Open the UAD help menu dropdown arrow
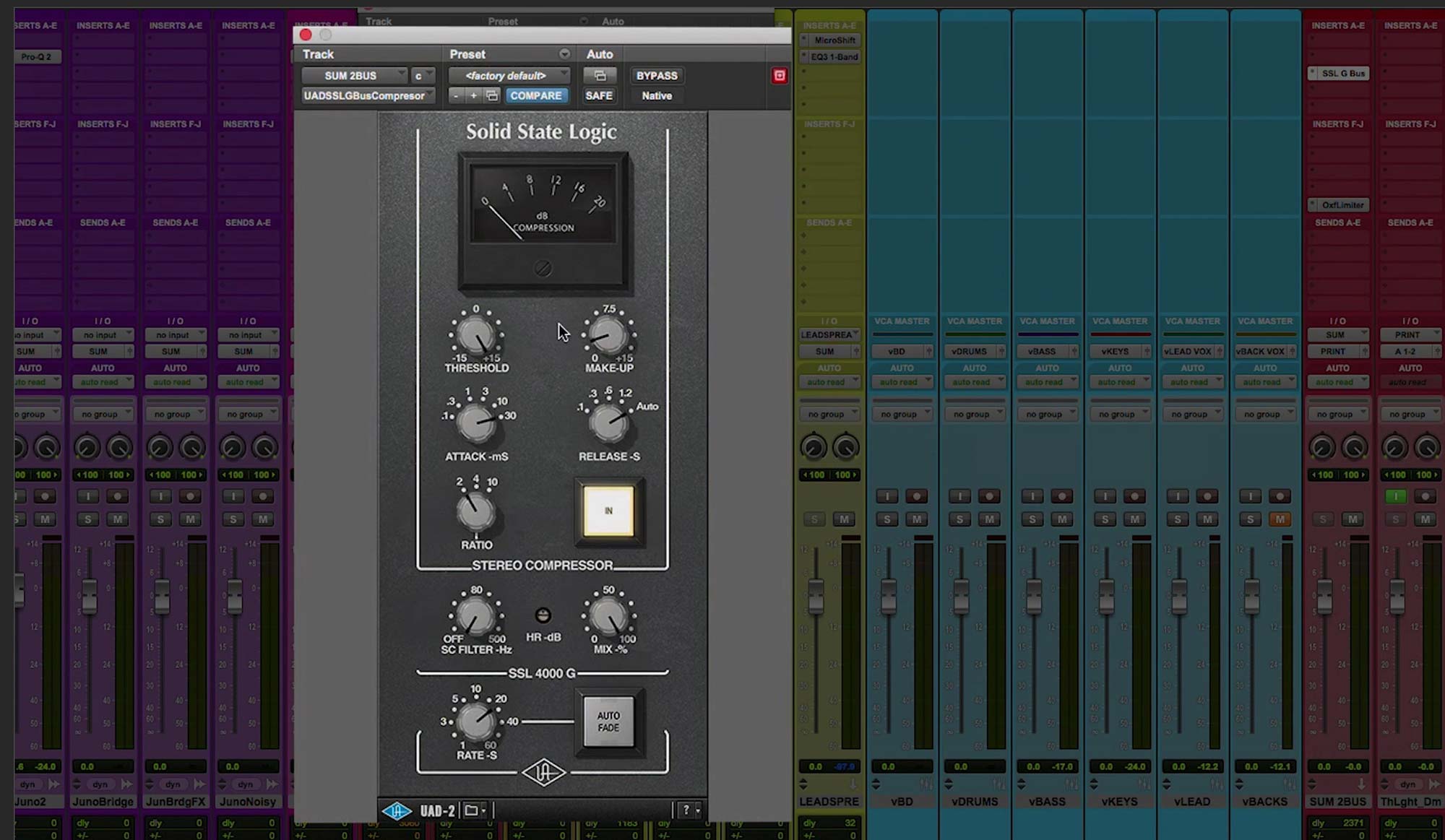The image size is (1445, 840). pyautogui.click(x=698, y=810)
